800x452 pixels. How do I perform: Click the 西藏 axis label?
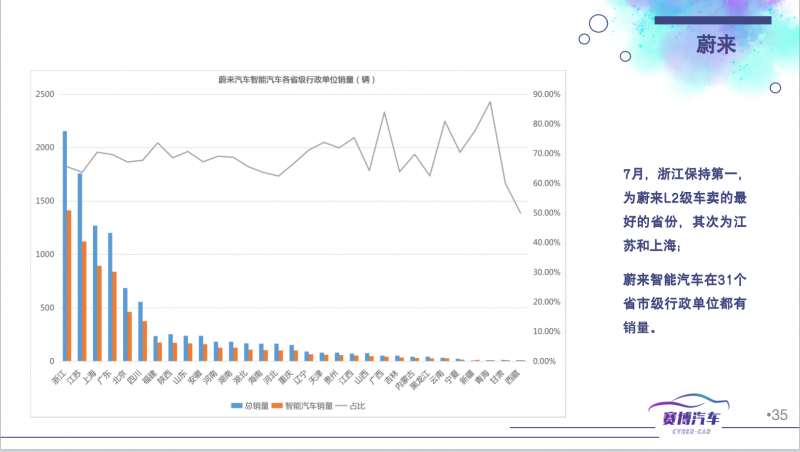[x=513, y=376]
